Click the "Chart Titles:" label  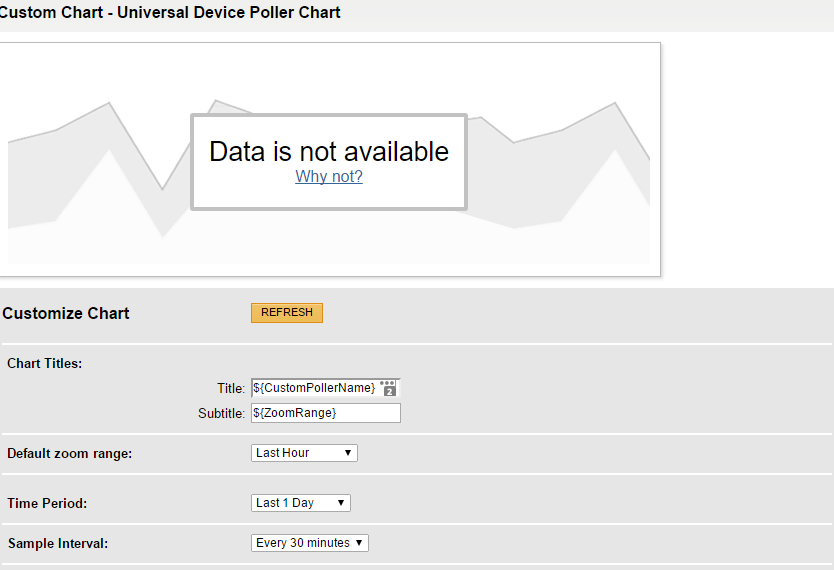(x=45, y=364)
